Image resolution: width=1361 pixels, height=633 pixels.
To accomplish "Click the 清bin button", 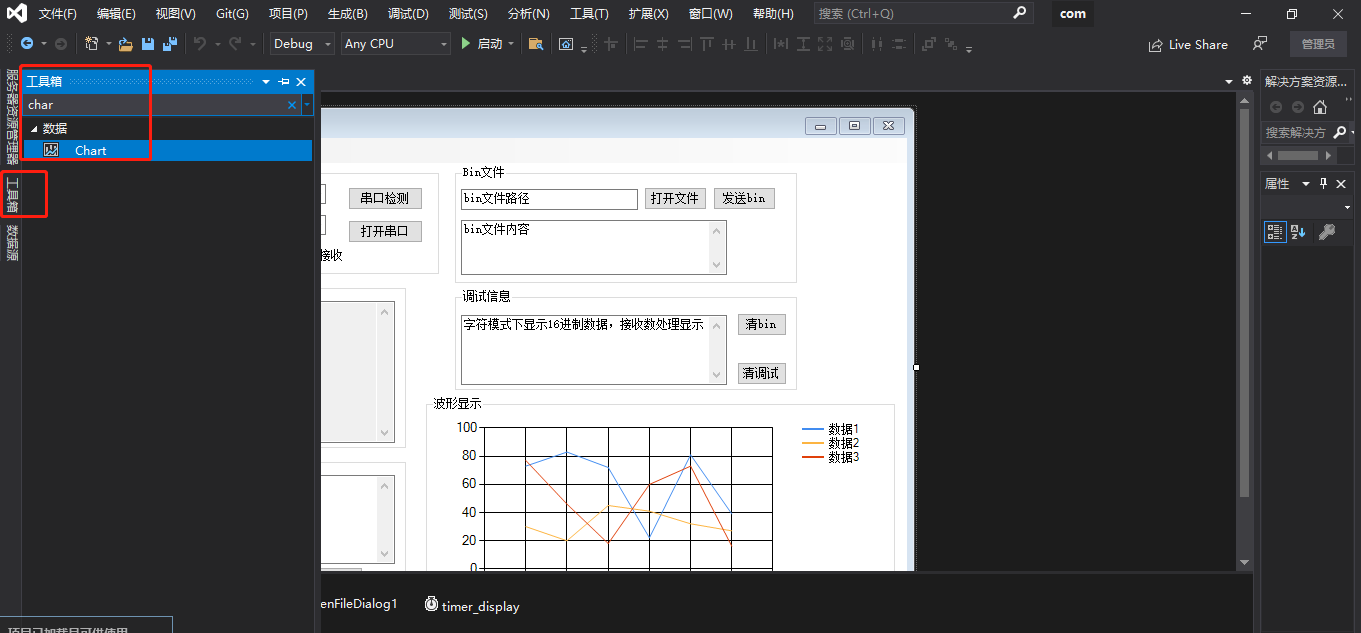I will [x=762, y=324].
